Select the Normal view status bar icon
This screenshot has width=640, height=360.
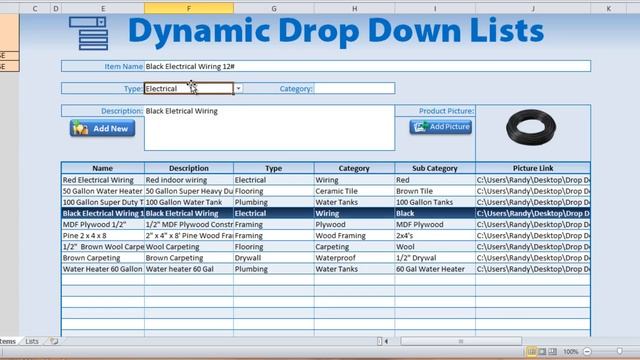(x=531, y=351)
